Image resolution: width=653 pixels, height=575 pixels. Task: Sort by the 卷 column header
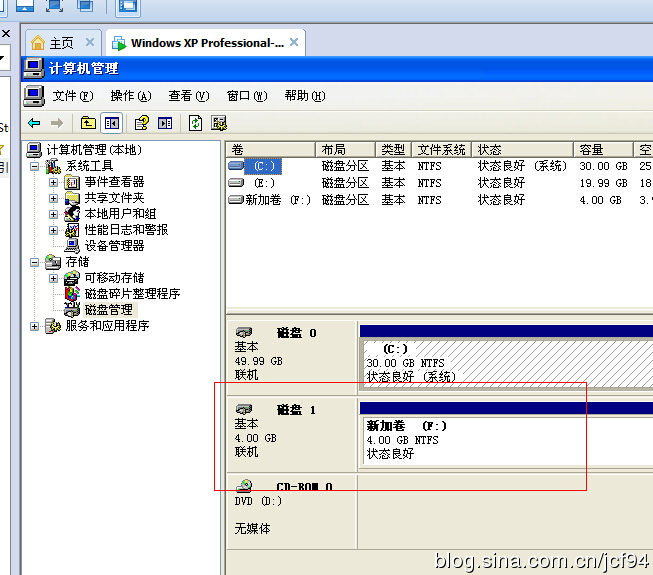pyautogui.click(x=271, y=150)
